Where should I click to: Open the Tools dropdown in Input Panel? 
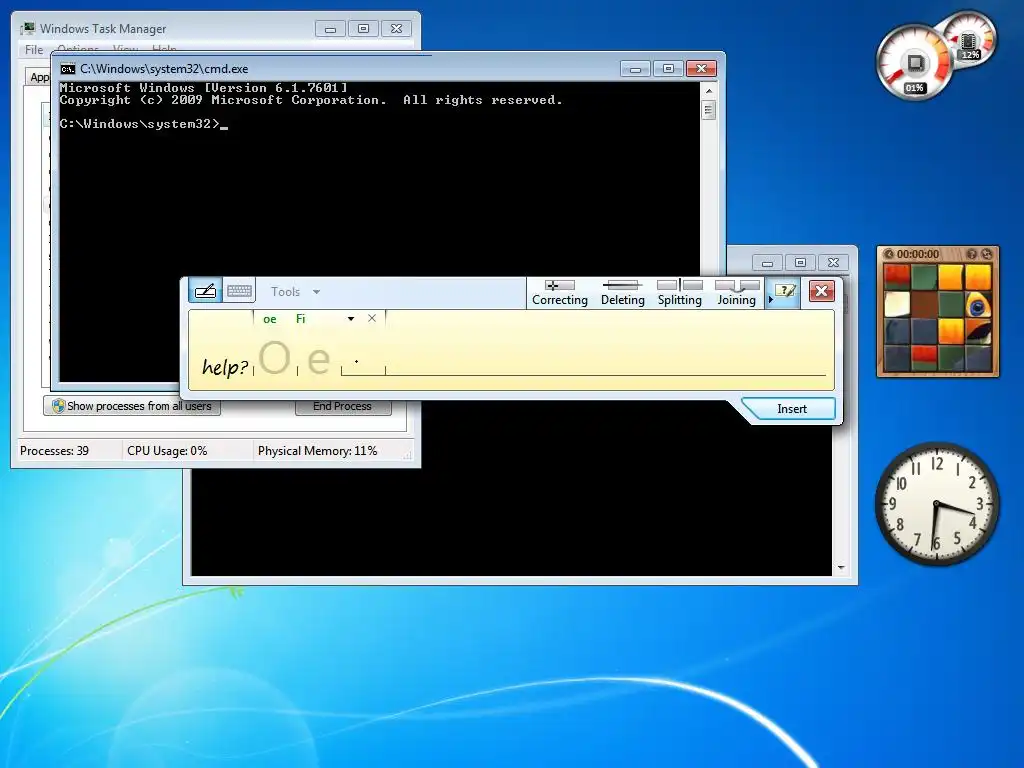[295, 292]
